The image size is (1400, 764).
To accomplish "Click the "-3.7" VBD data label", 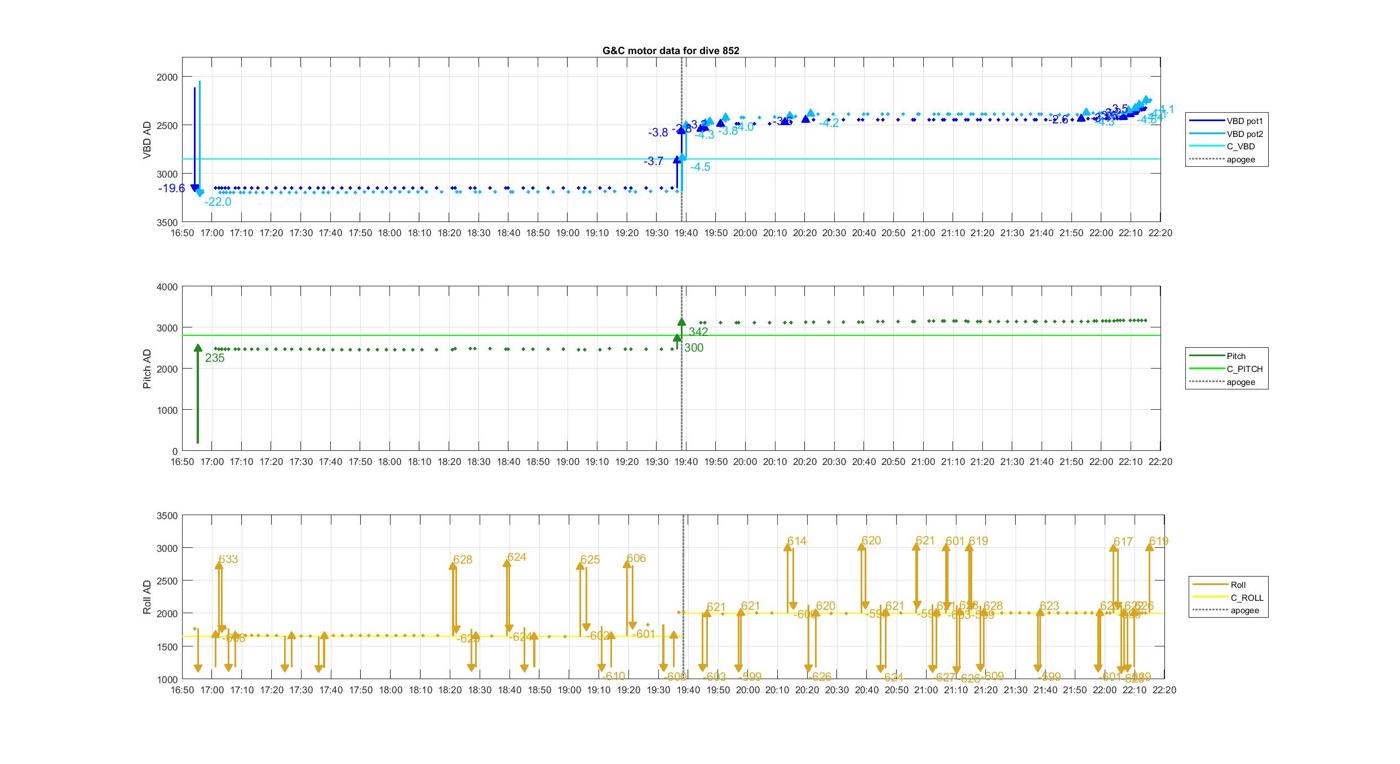I will point(653,161).
